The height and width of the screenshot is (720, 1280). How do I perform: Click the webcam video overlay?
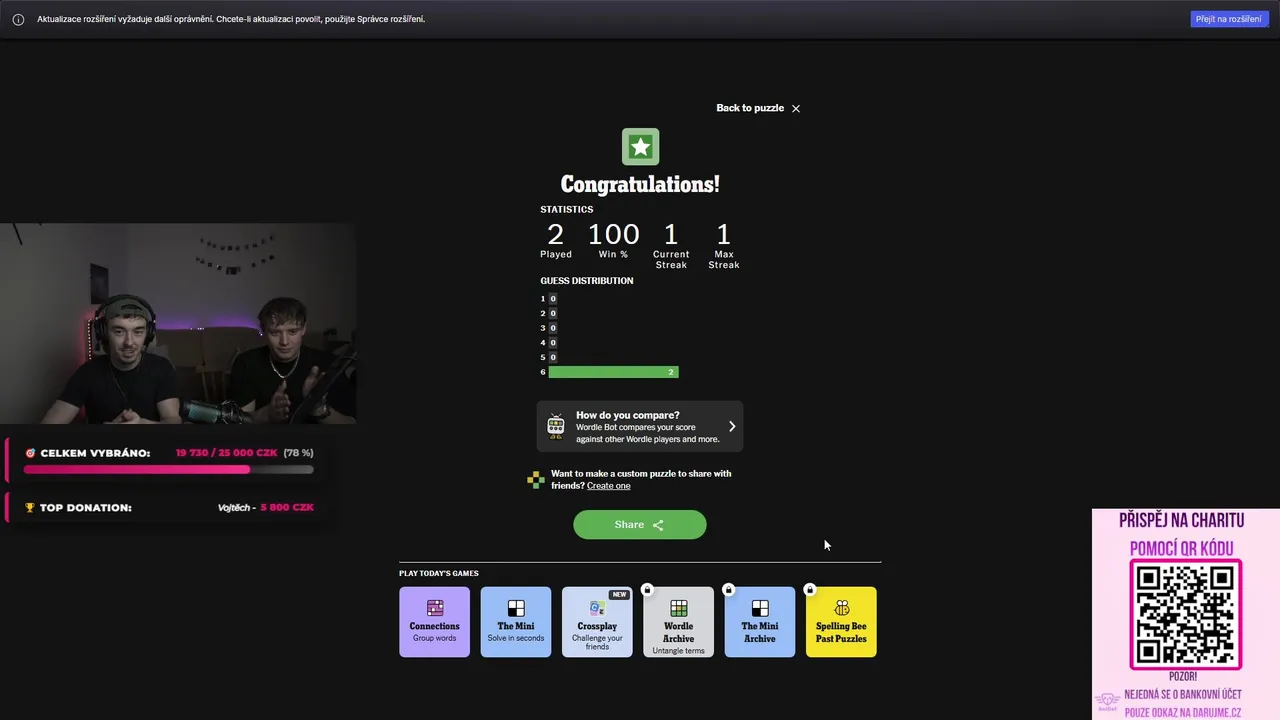click(178, 324)
